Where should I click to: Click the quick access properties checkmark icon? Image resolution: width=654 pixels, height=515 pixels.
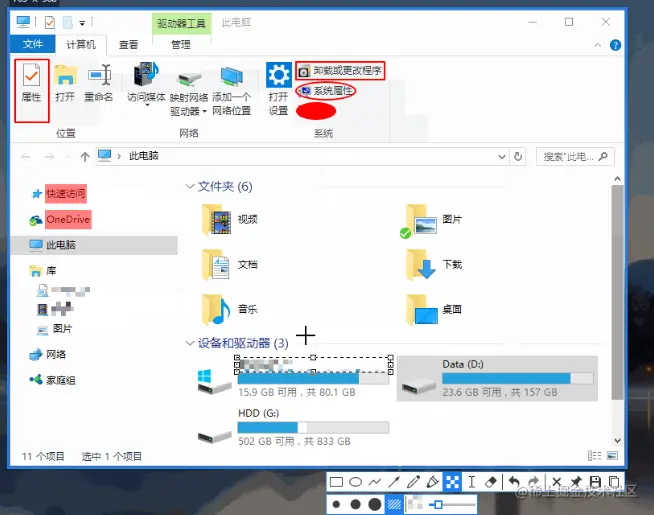(x=50, y=22)
